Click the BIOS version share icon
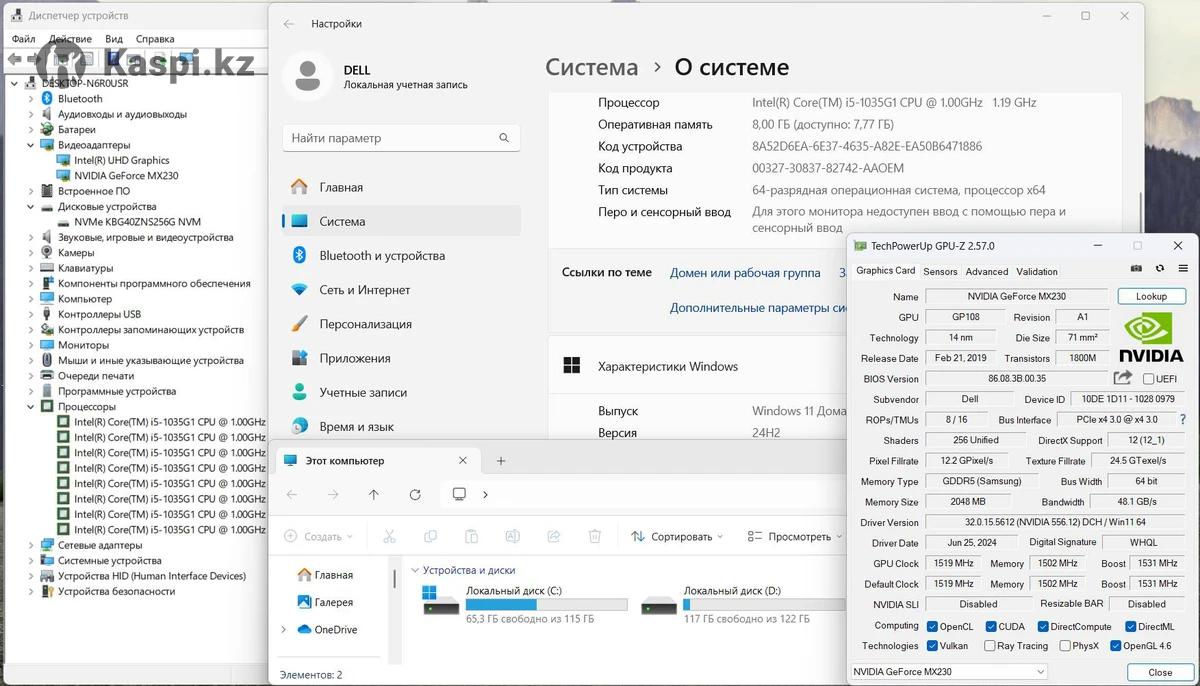 [x=1123, y=378]
